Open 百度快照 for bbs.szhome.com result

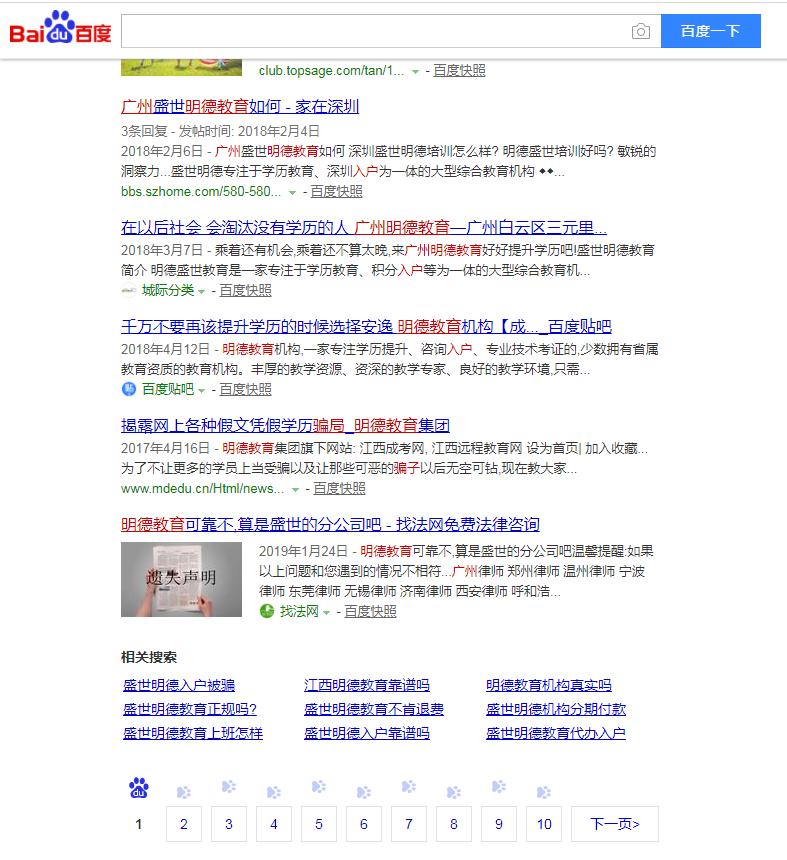(336, 191)
